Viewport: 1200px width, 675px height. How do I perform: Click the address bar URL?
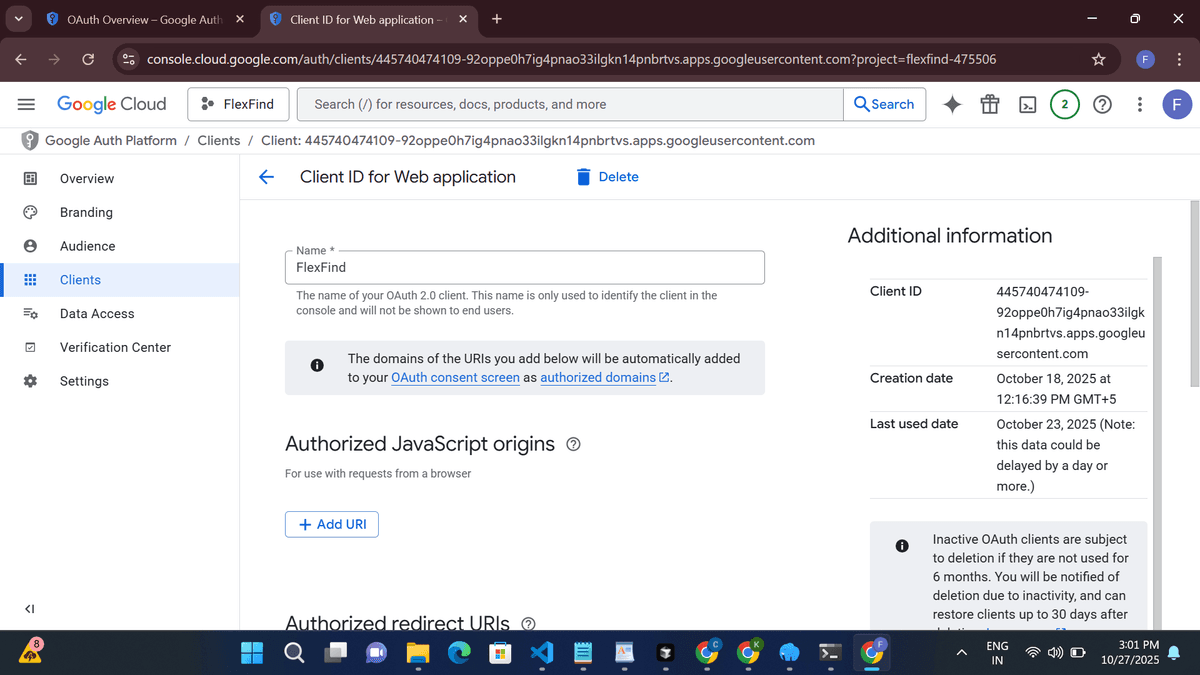point(571,60)
